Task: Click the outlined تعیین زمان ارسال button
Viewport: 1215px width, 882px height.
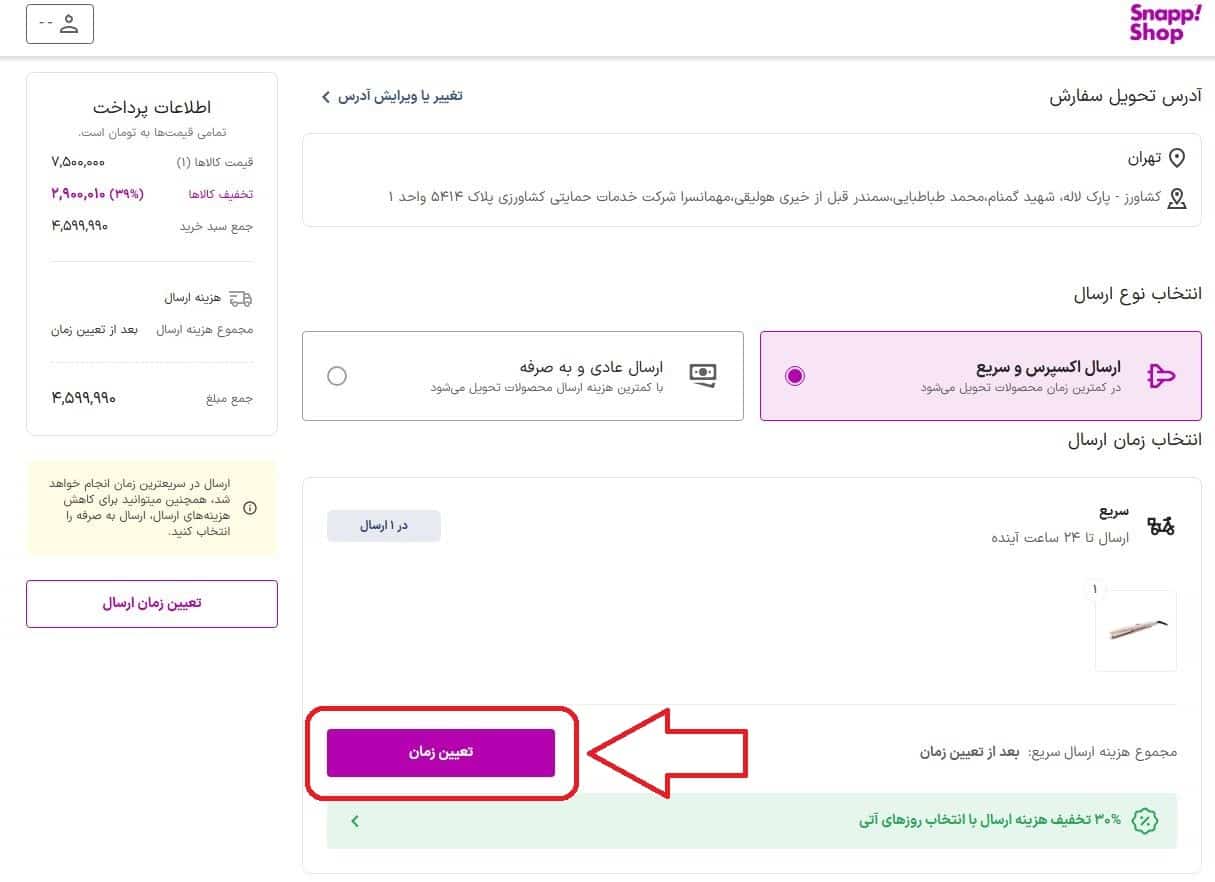Action: tap(152, 604)
